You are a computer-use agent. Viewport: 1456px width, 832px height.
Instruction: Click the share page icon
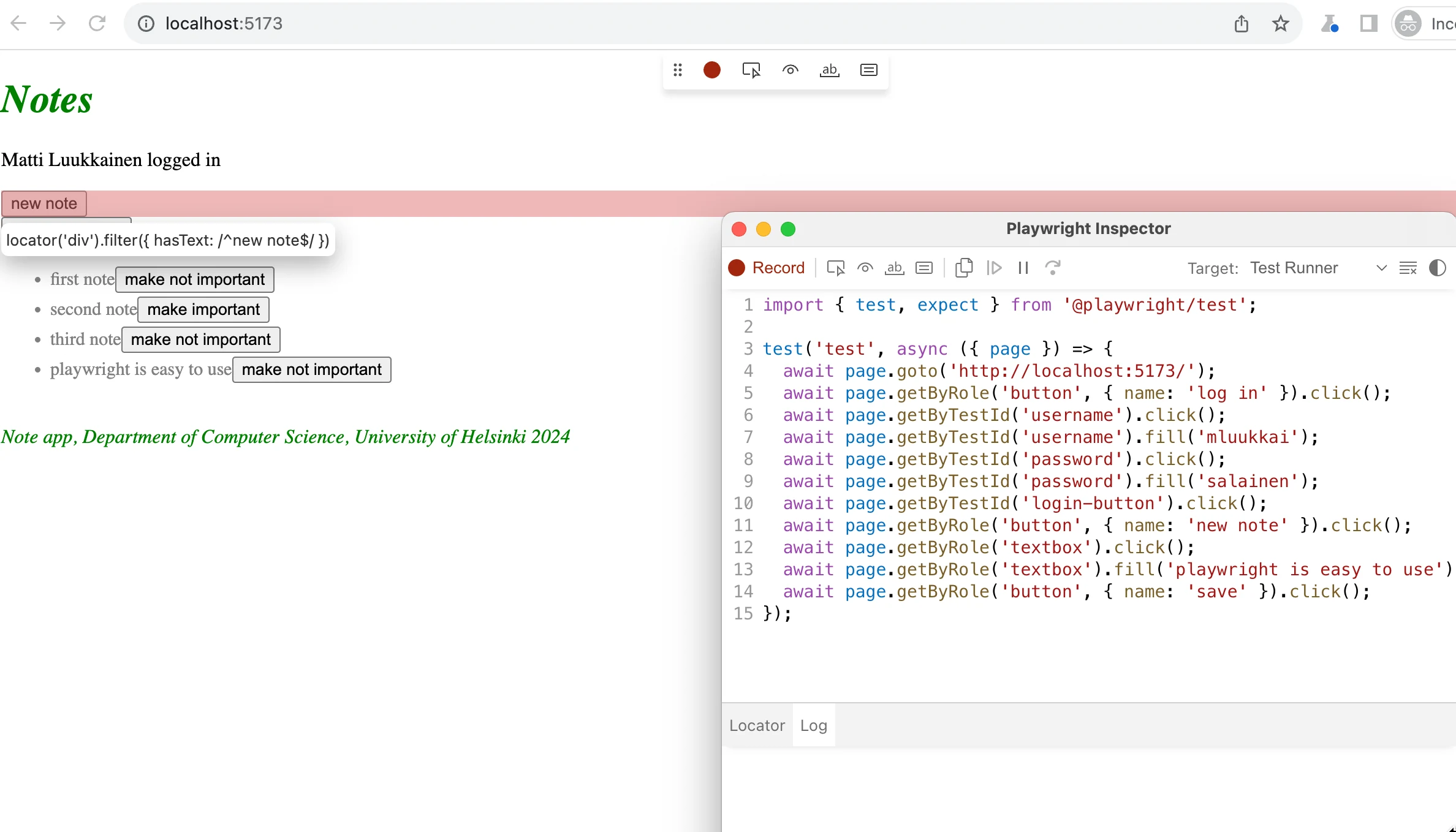[1242, 23]
